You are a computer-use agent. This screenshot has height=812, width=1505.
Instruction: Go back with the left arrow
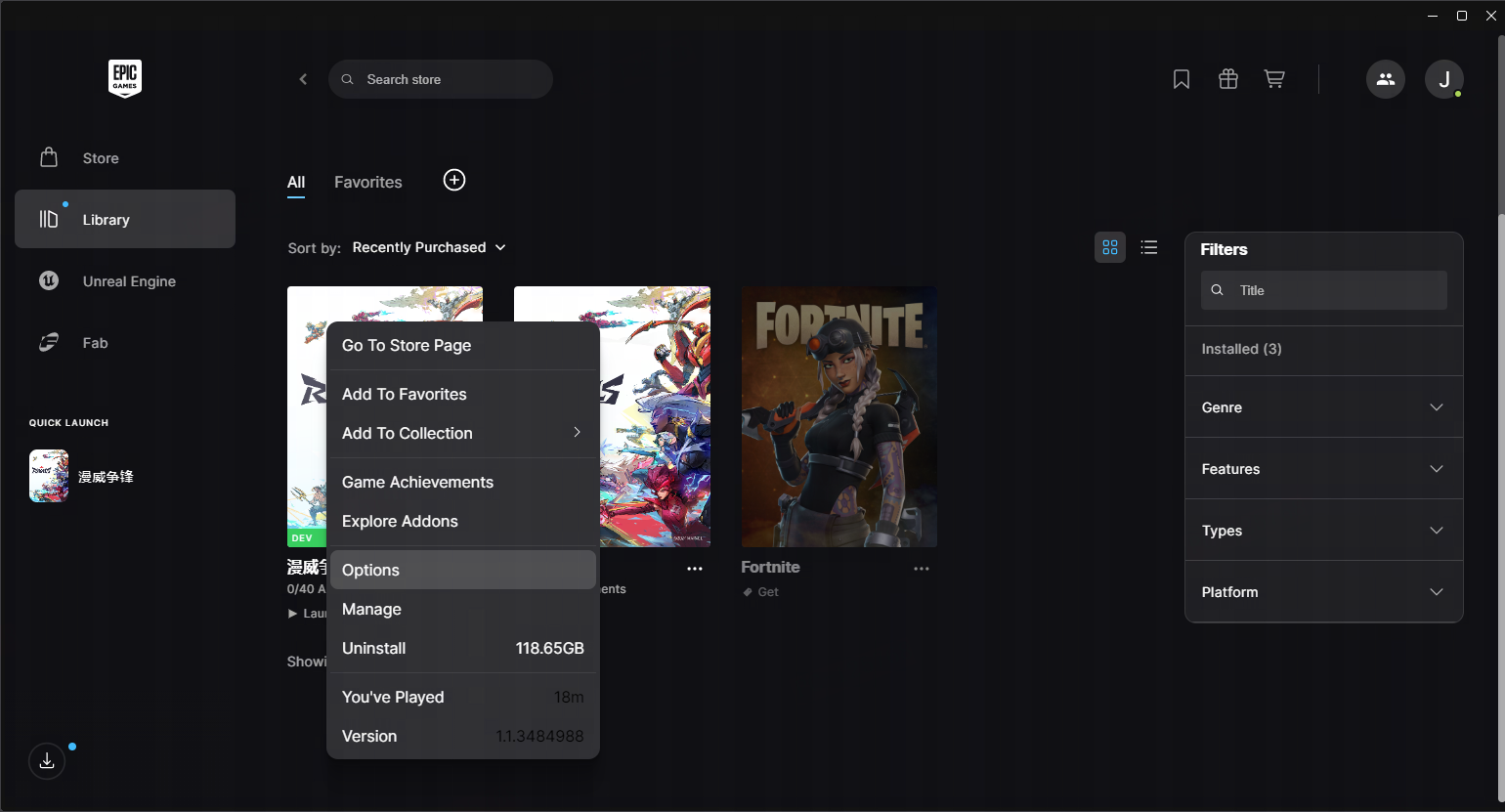303,79
